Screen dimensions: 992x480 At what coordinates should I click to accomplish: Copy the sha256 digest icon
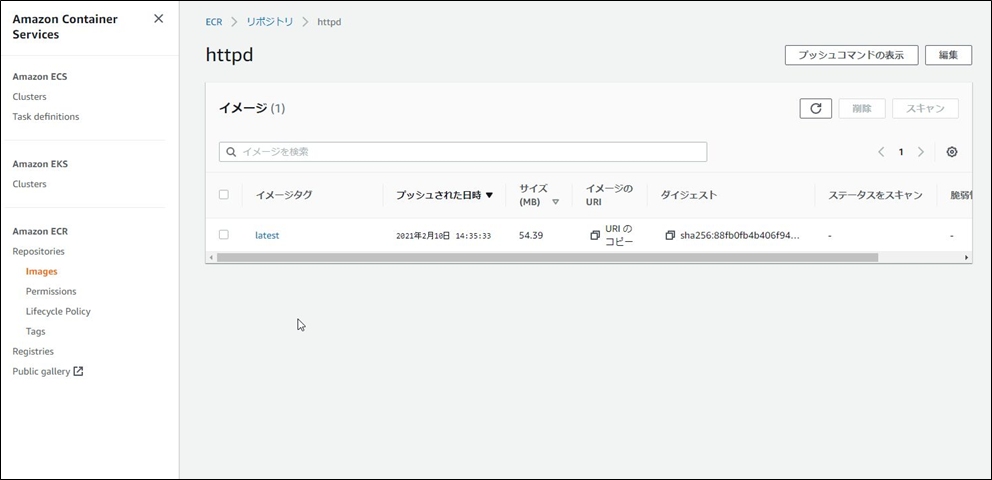pos(670,235)
